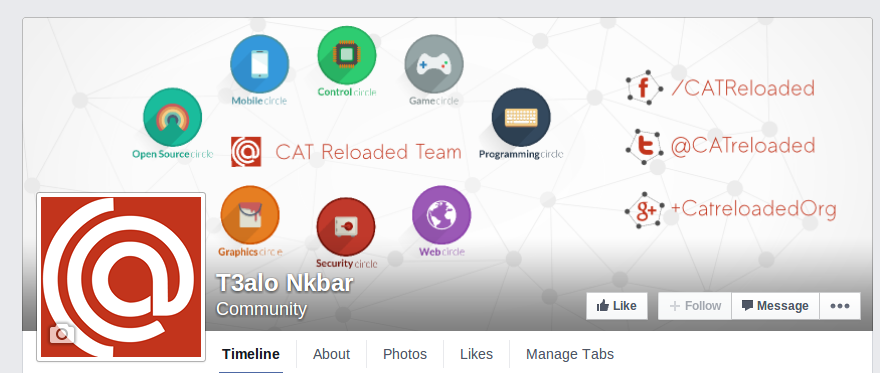Screen dimensions: 880x373
Task: Click the Open Source circle rainbow icon
Action: pyautogui.click(x=172, y=117)
